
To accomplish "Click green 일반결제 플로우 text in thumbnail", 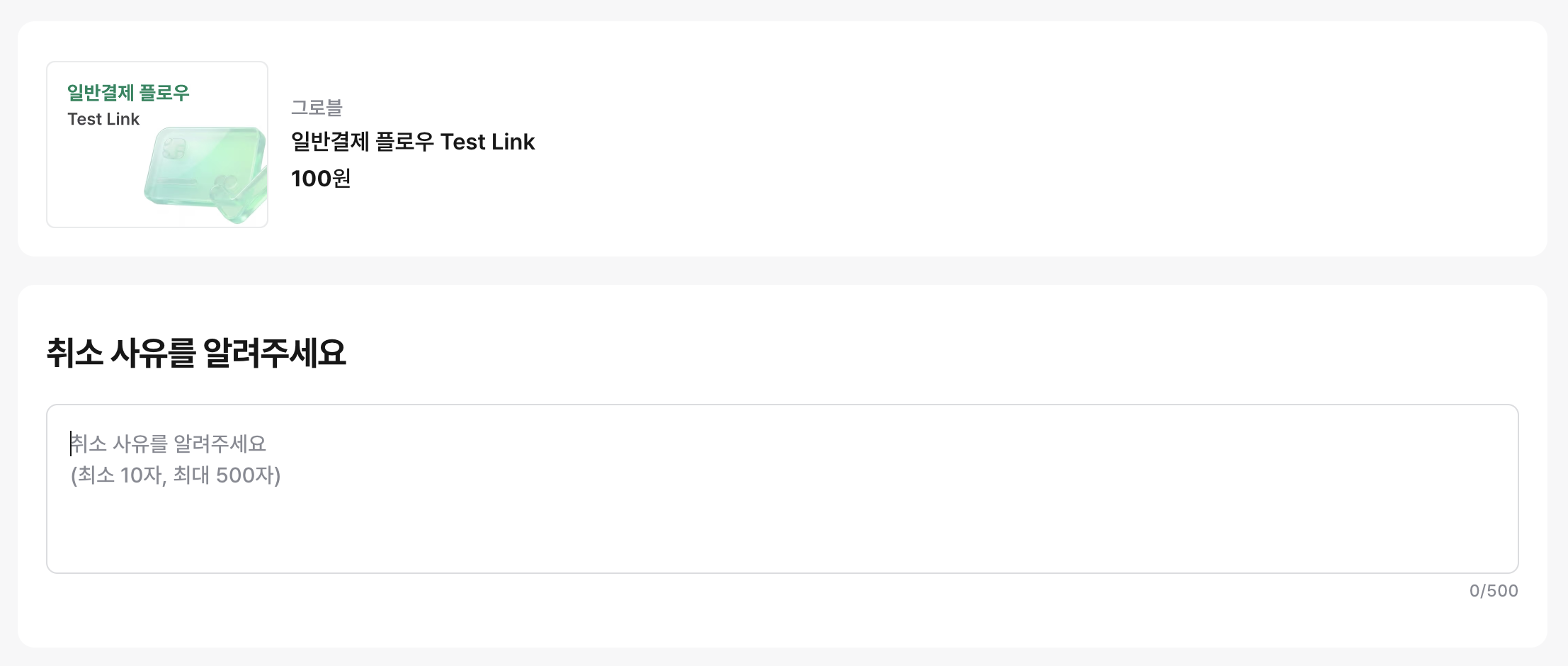I will [x=128, y=93].
